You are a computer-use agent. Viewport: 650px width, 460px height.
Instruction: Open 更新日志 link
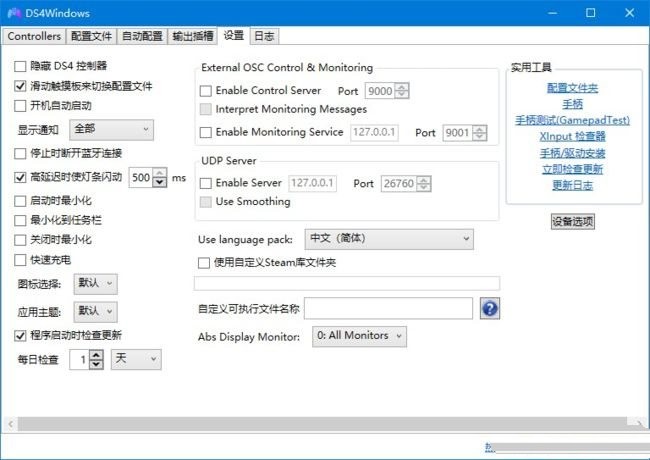point(572,185)
